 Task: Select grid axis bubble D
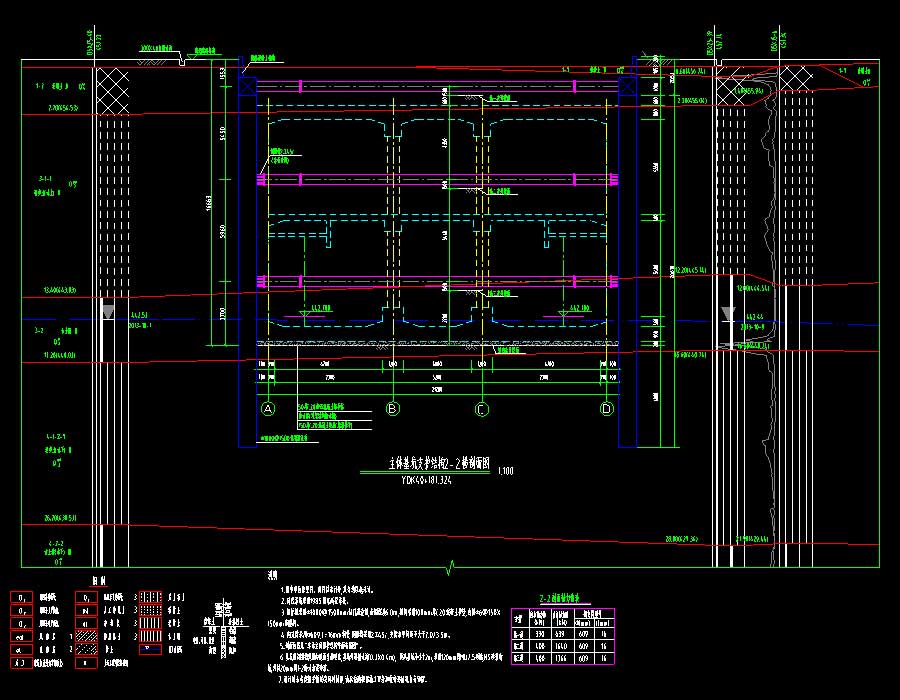[607, 409]
